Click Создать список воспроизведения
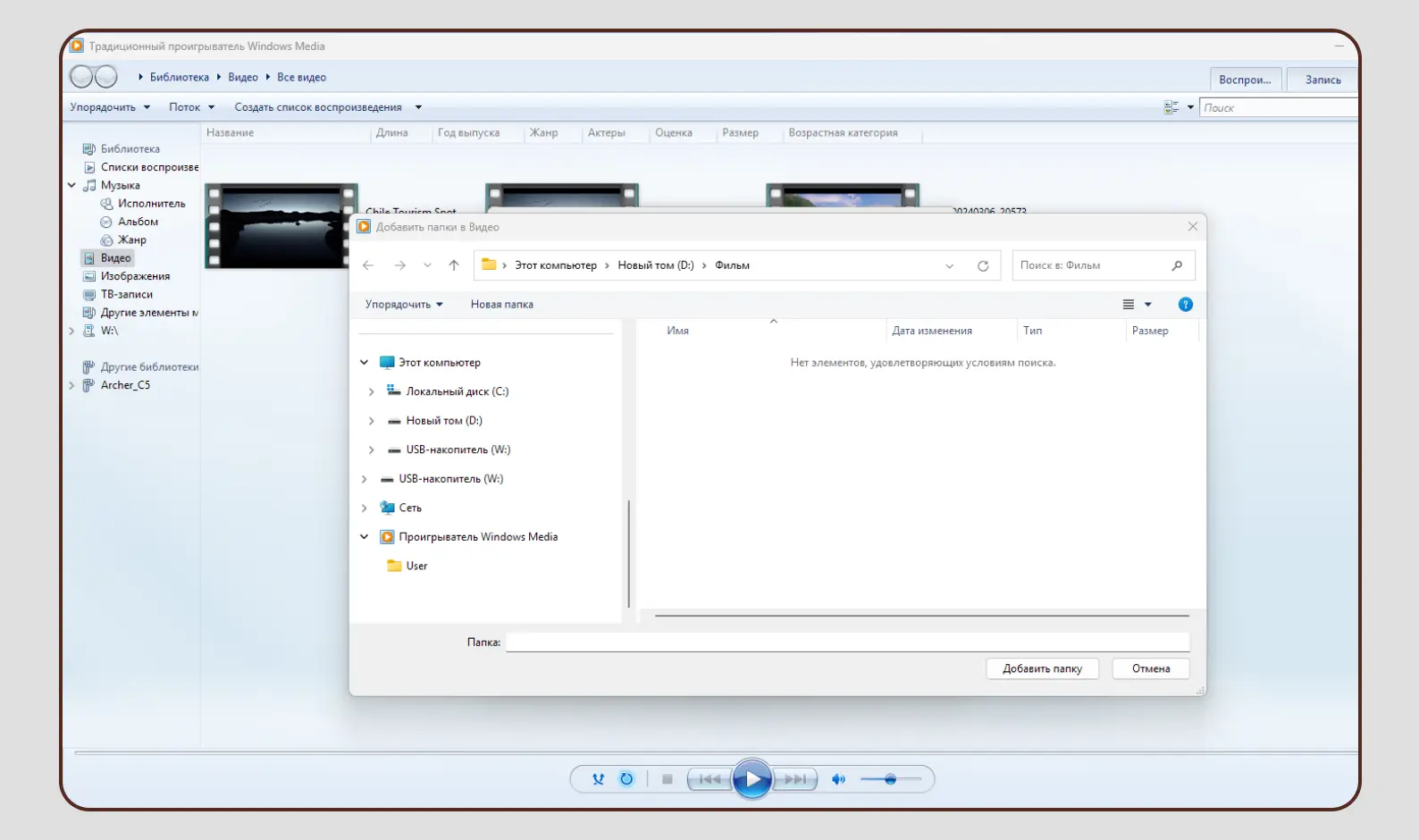This screenshot has height=840, width=1419. [x=318, y=107]
